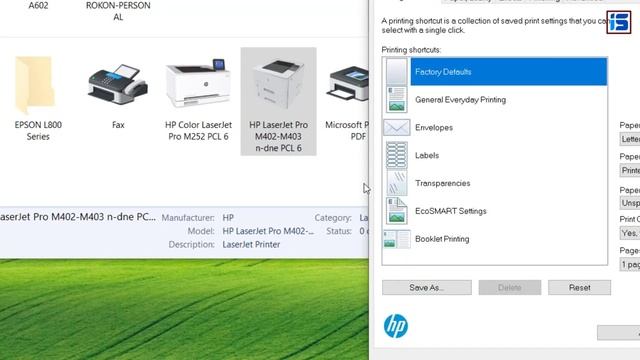Open the Paper type dropdown showing Unspecified
The image size is (640, 360).
click(x=630, y=203)
